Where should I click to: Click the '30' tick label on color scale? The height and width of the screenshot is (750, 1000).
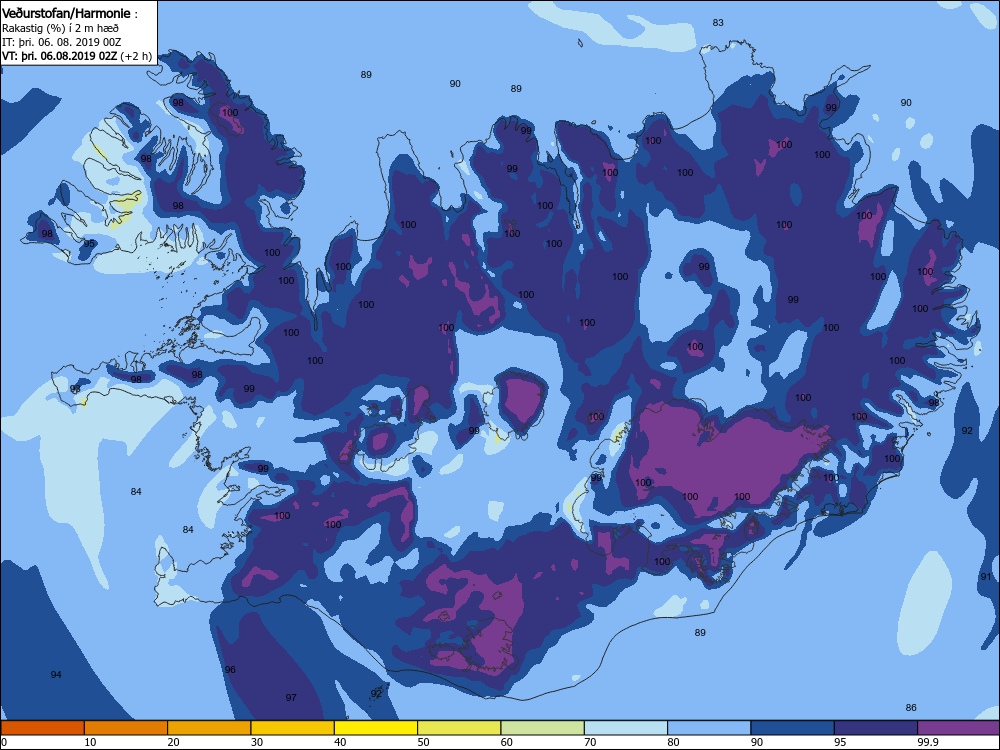click(257, 742)
